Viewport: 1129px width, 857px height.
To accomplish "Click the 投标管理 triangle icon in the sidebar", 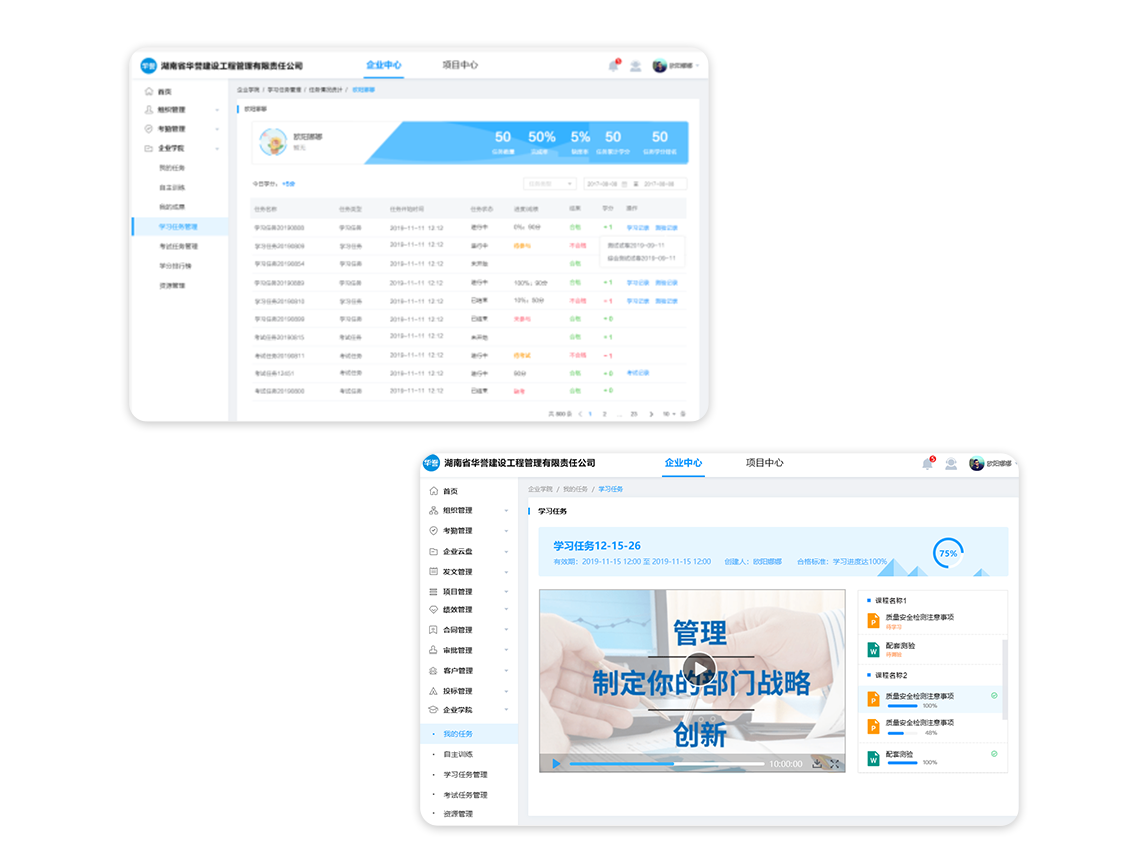I will tap(433, 691).
